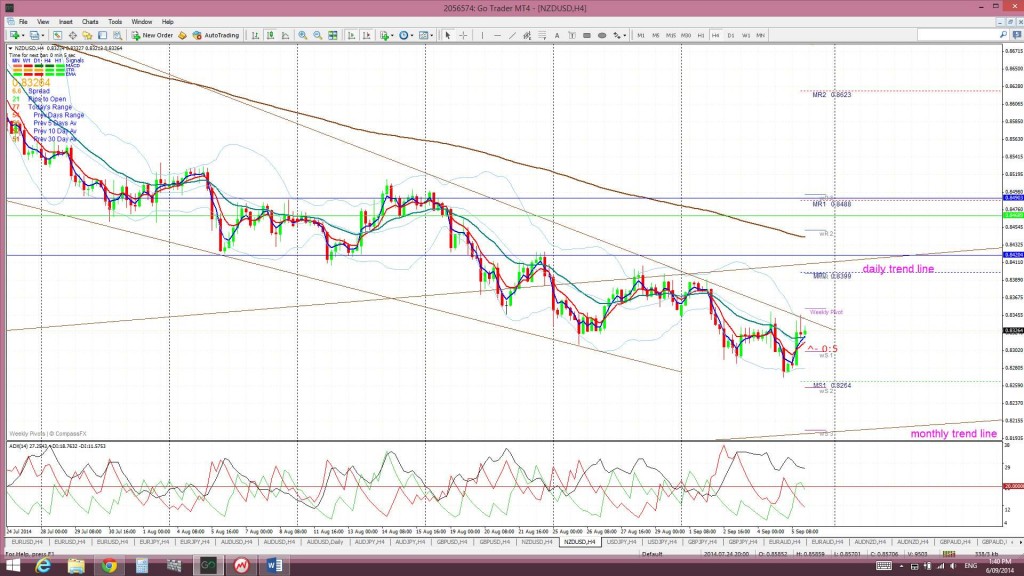The height and width of the screenshot is (576, 1024).
Task: Open the Charts menu
Action: point(90,21)
